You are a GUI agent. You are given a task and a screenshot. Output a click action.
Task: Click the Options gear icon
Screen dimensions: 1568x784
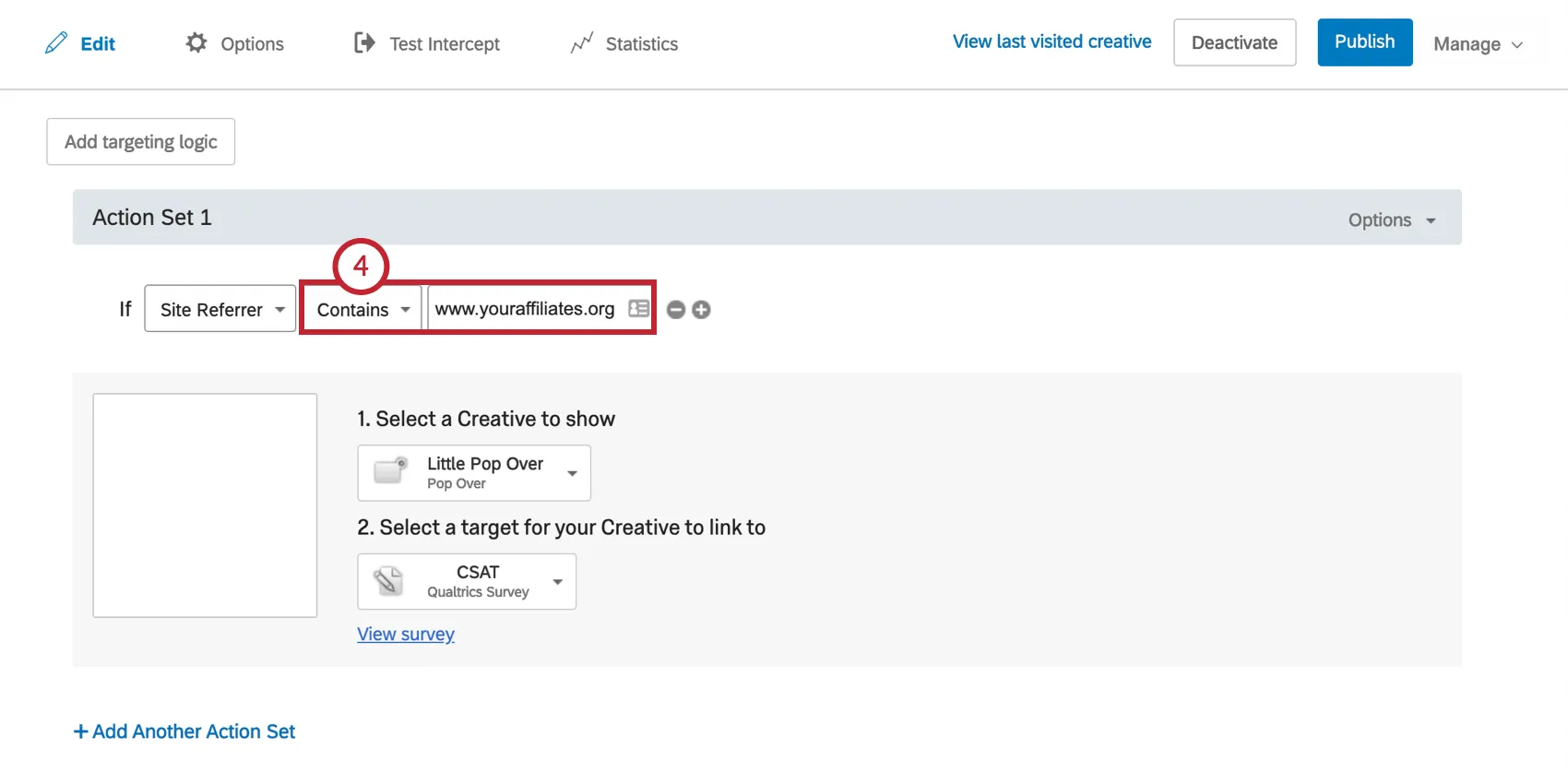pos(196,42)
